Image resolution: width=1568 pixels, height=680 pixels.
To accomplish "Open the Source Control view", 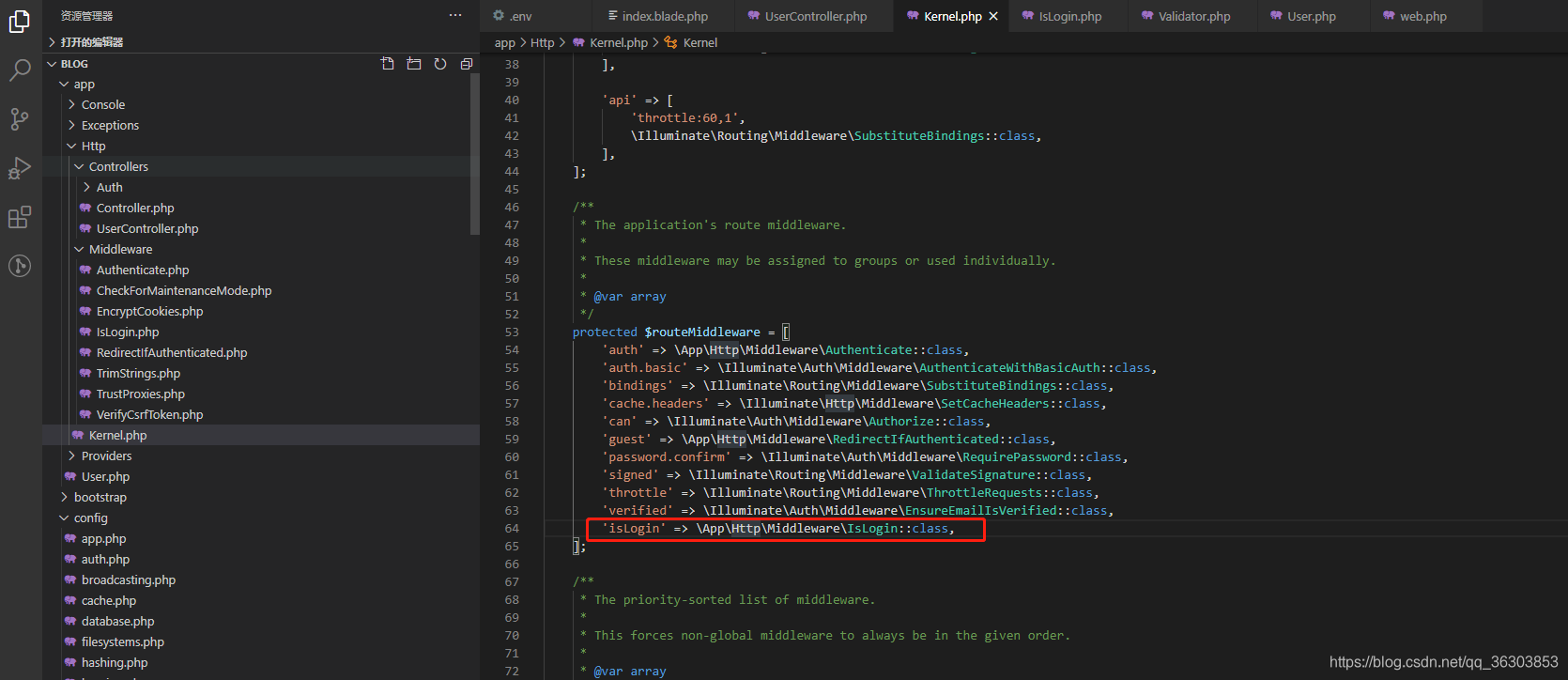I will point(20,119).
